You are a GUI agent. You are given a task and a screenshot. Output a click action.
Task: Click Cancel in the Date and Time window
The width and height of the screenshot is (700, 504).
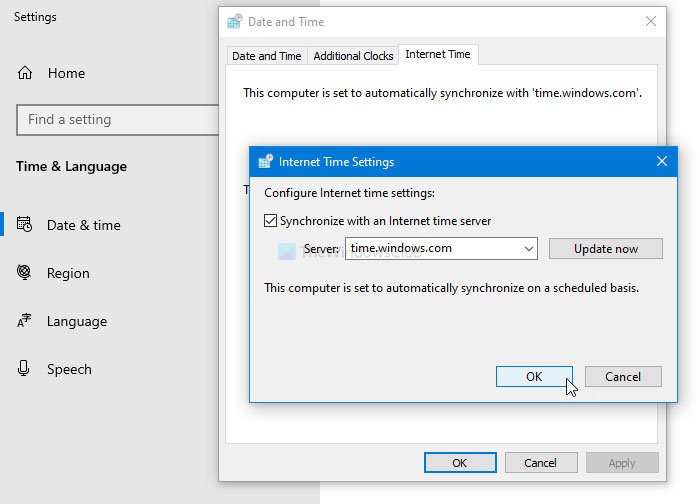(x=540, y=463)
